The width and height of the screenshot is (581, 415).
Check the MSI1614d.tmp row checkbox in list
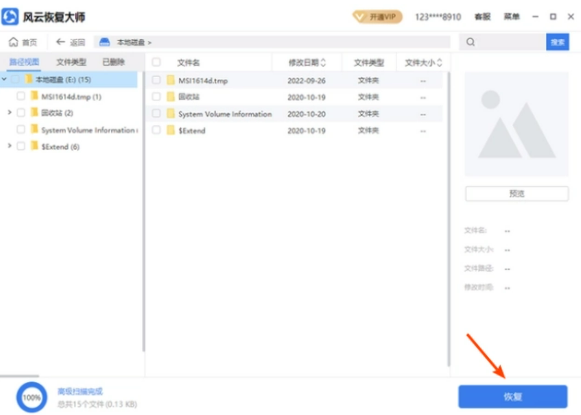(156, 80)
